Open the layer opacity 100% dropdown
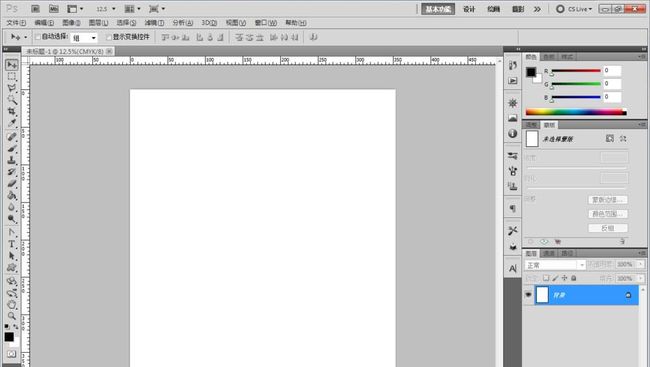Viewport: 650px width, 367px height. (640, 264)
